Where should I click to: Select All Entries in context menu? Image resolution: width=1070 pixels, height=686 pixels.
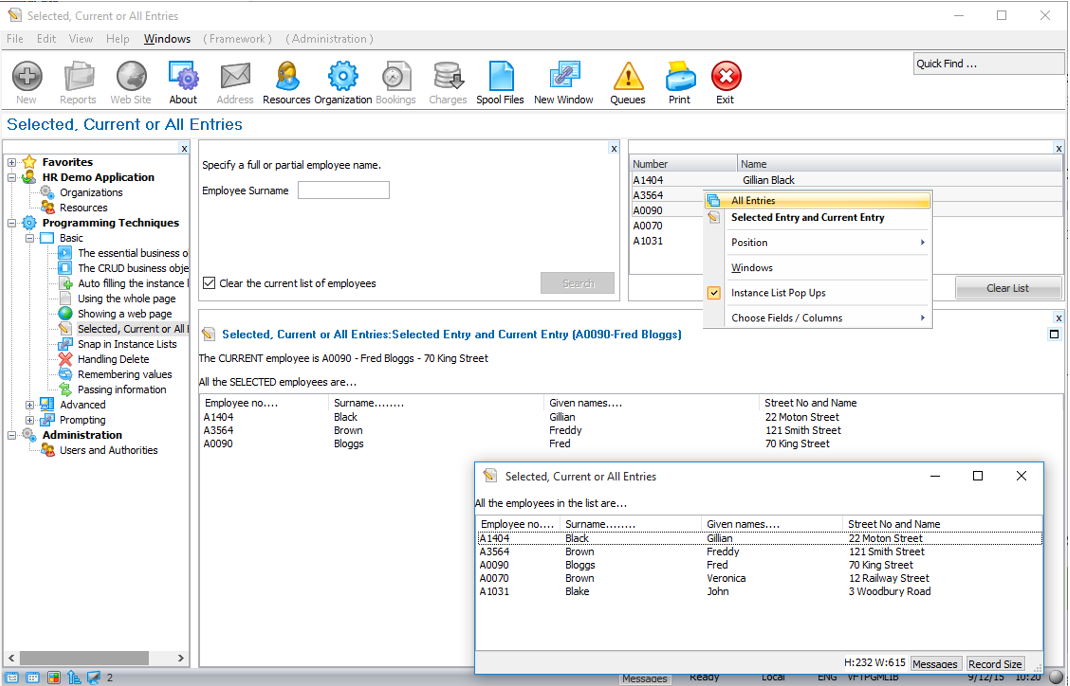753,201
